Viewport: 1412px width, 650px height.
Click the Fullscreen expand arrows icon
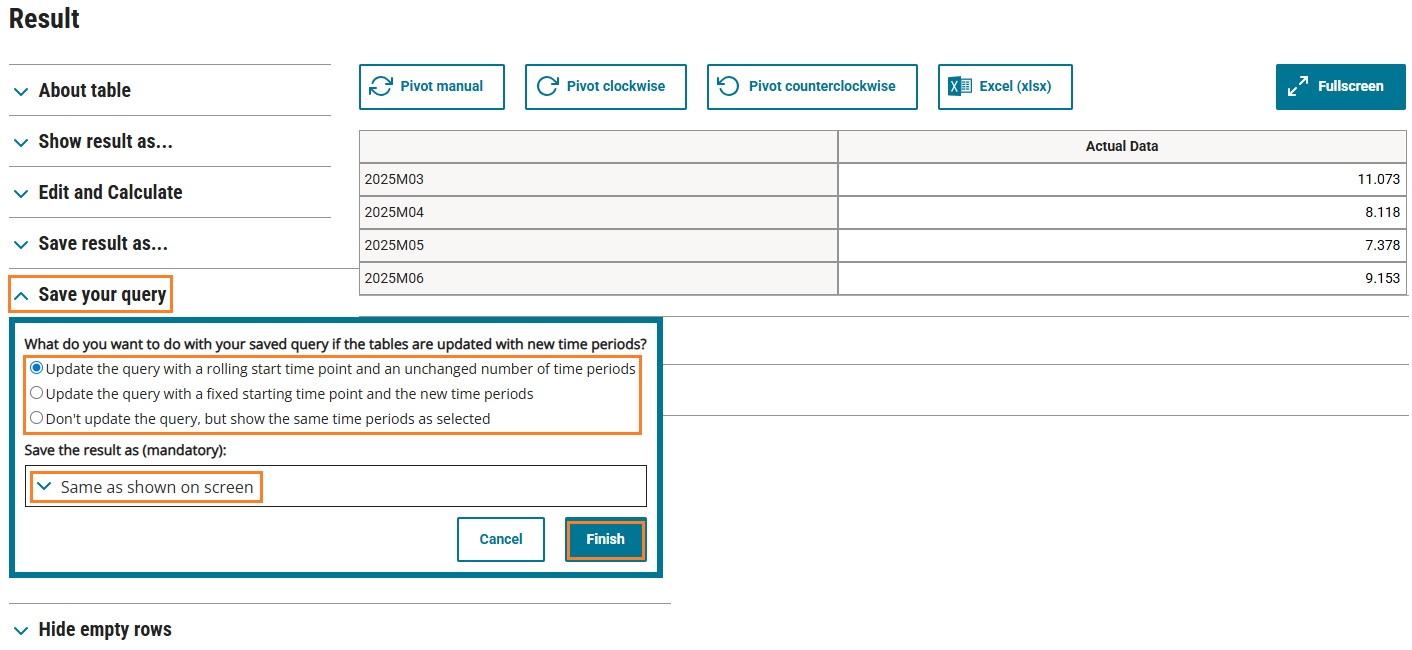click(1298, 86)
